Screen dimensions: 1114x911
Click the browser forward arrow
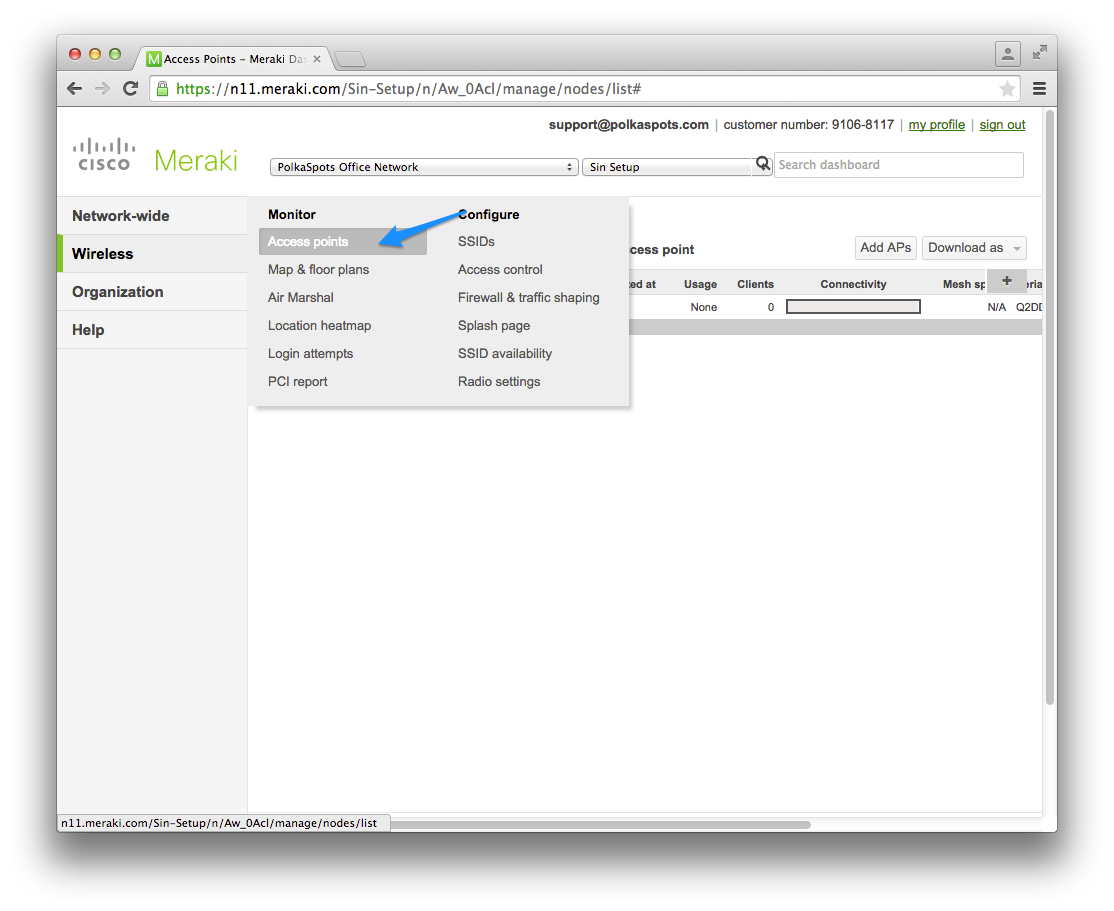coord(102,89)
